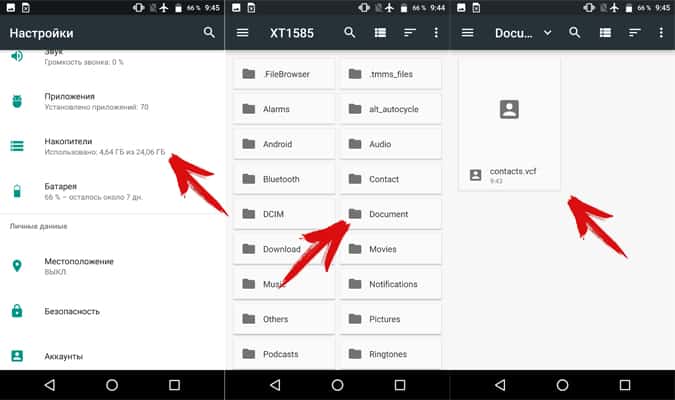Expand the Docu... path dropdown chevron

tap(548, 33)
